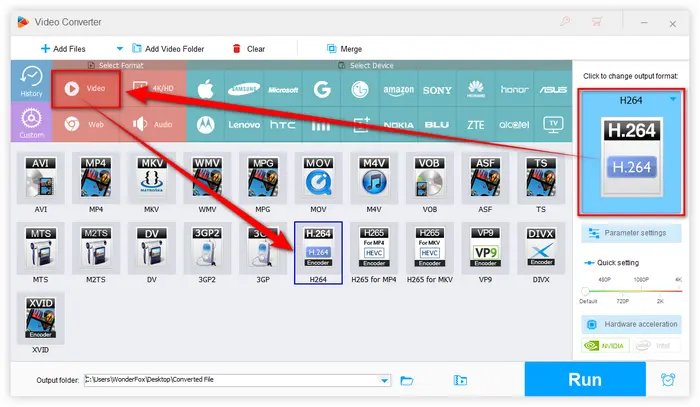Select the Web format category
700x407 pixels.
tap(86, 124)
